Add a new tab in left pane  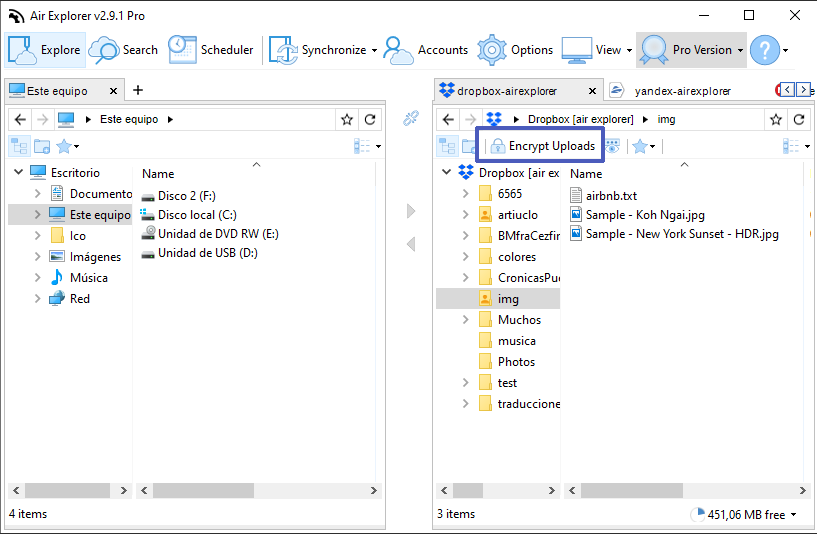click(138, 90)
